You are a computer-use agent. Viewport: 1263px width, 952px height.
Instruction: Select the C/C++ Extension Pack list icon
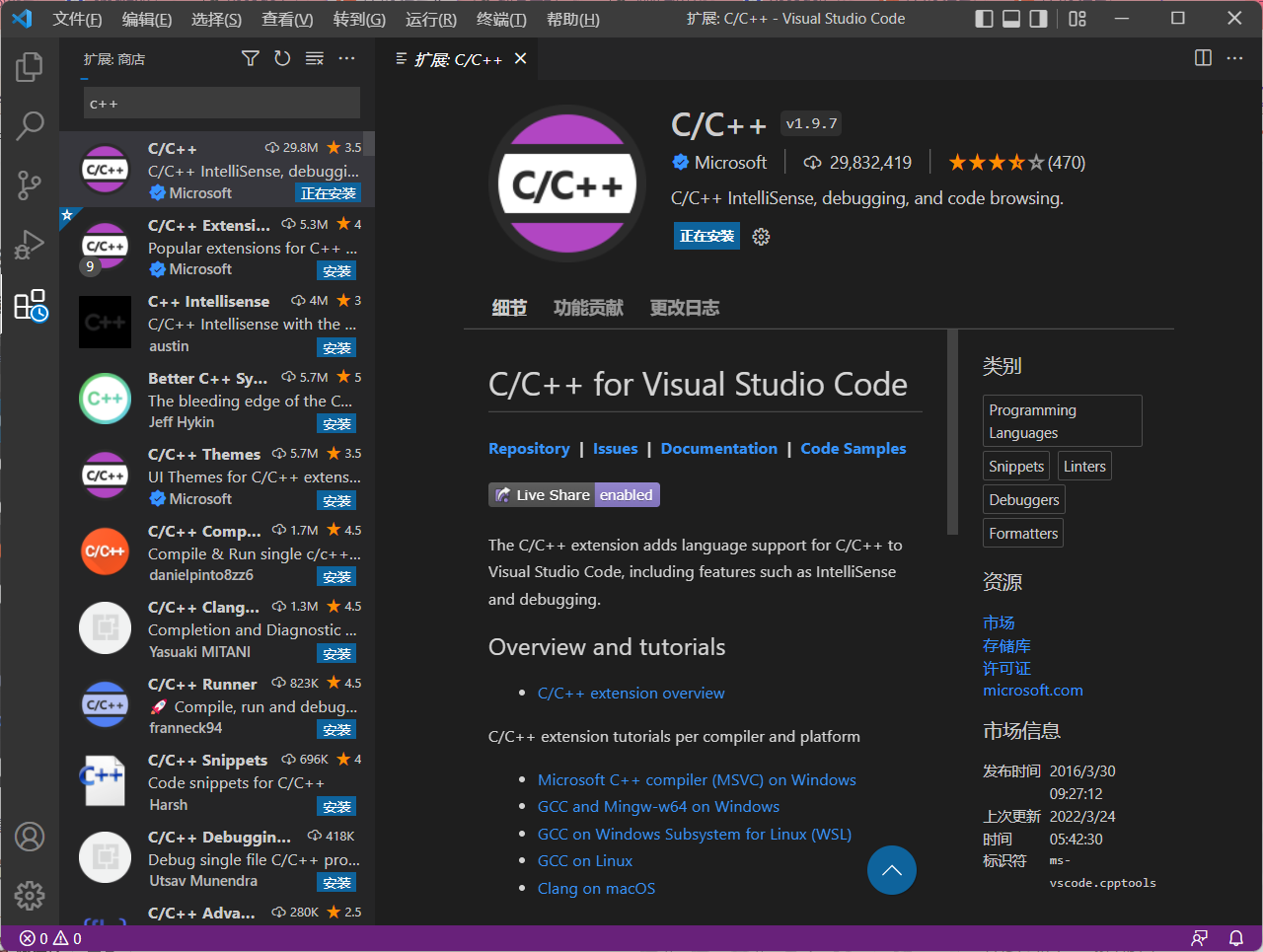tap(105, 247)
